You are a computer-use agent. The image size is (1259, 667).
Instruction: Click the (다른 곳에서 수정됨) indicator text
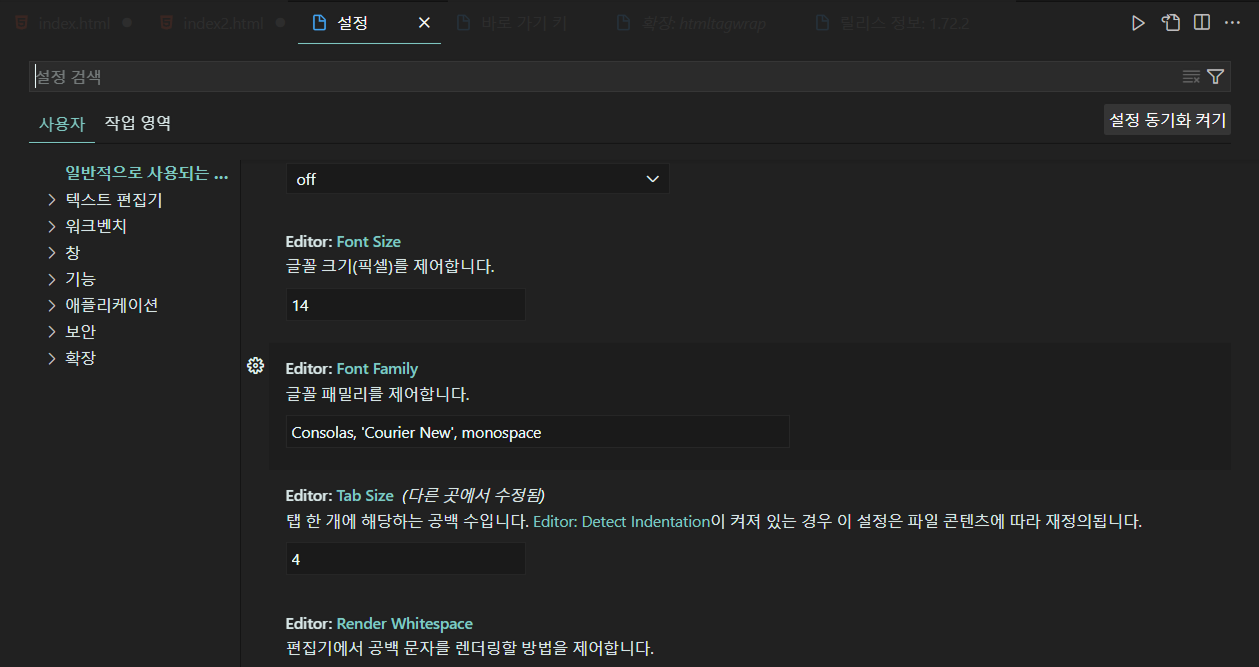(x=473, y=495)
